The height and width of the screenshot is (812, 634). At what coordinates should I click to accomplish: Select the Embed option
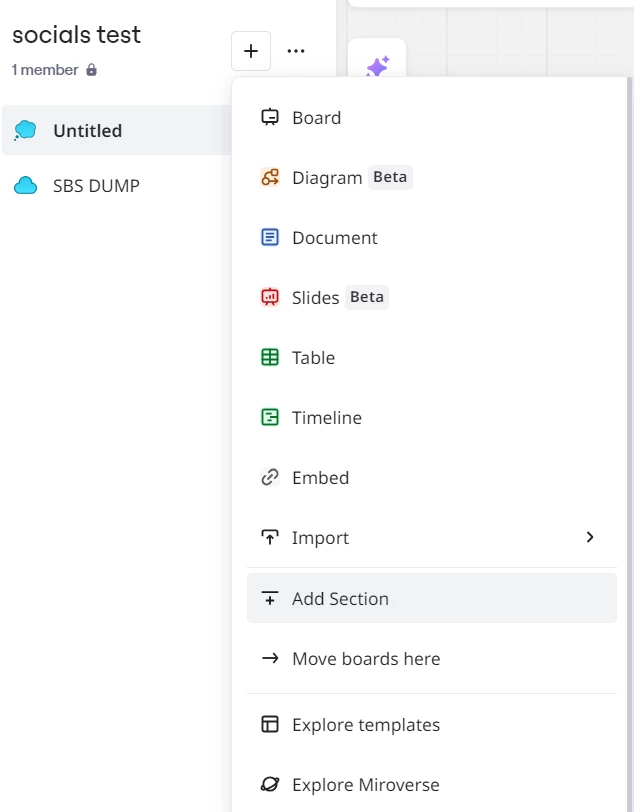click(431, 477)
